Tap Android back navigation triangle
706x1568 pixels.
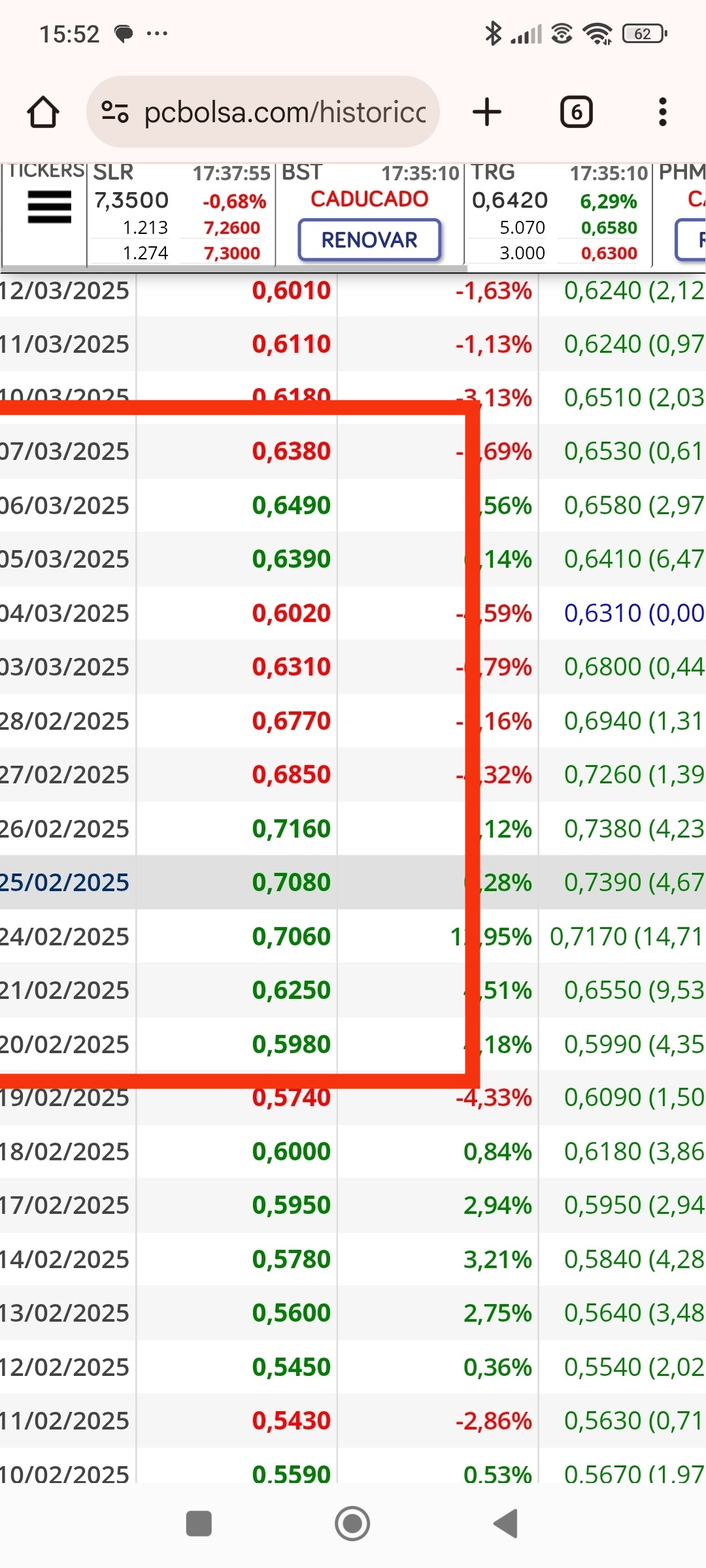tap(505, 1524)
